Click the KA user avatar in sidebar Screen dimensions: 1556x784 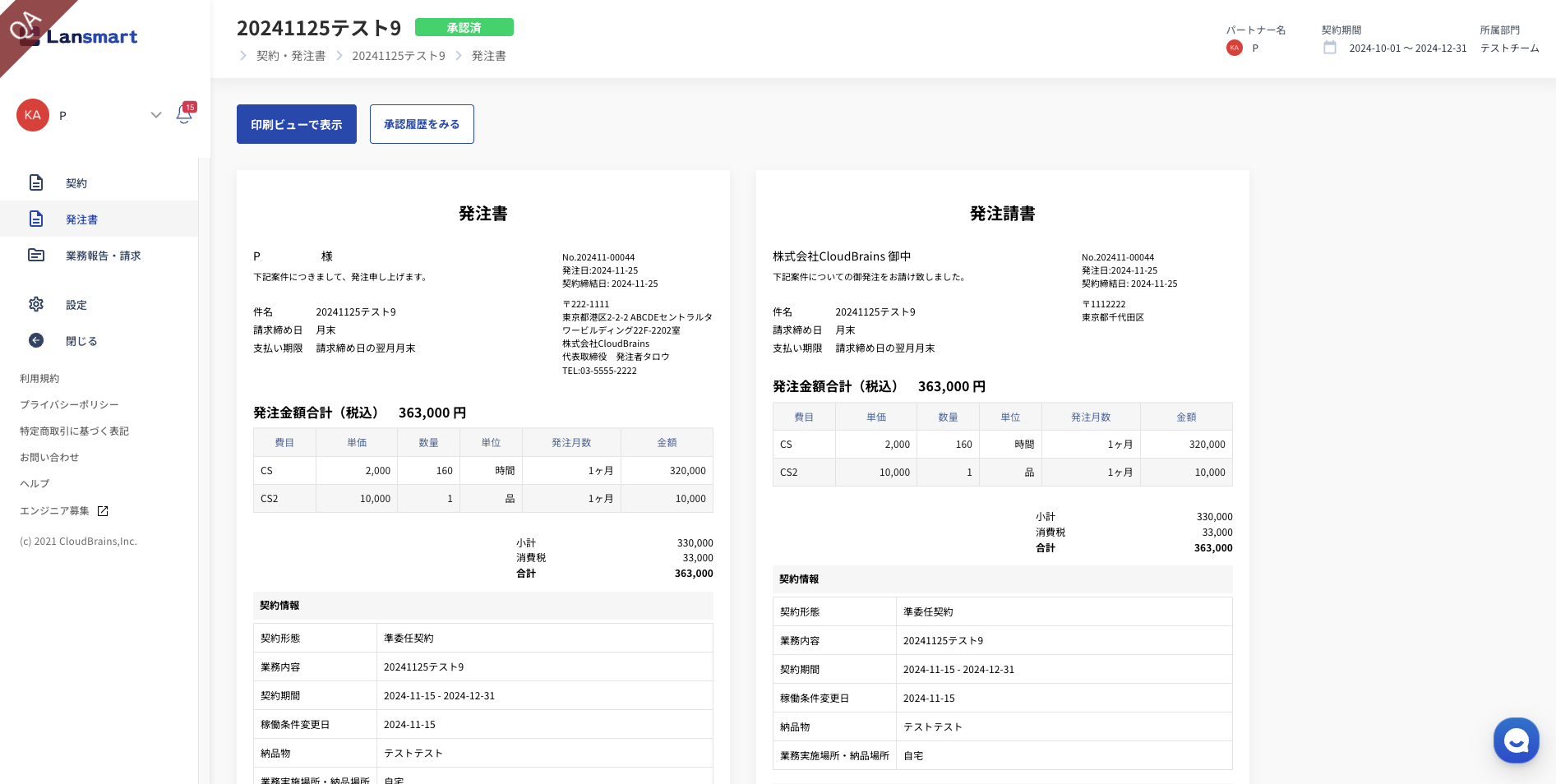pos(33,115)
